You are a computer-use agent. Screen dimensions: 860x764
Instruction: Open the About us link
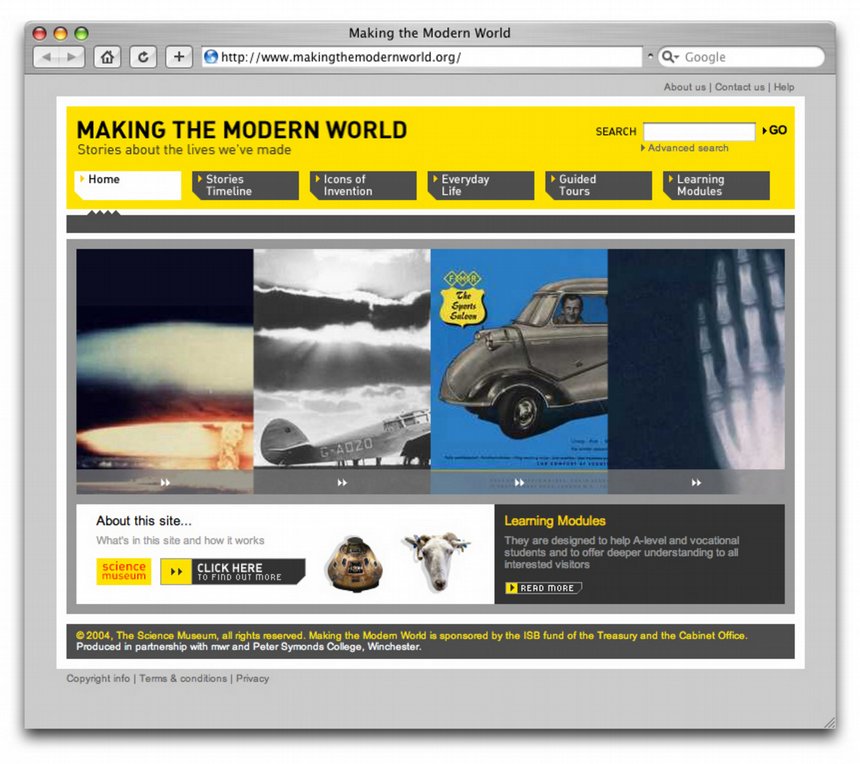684,87
